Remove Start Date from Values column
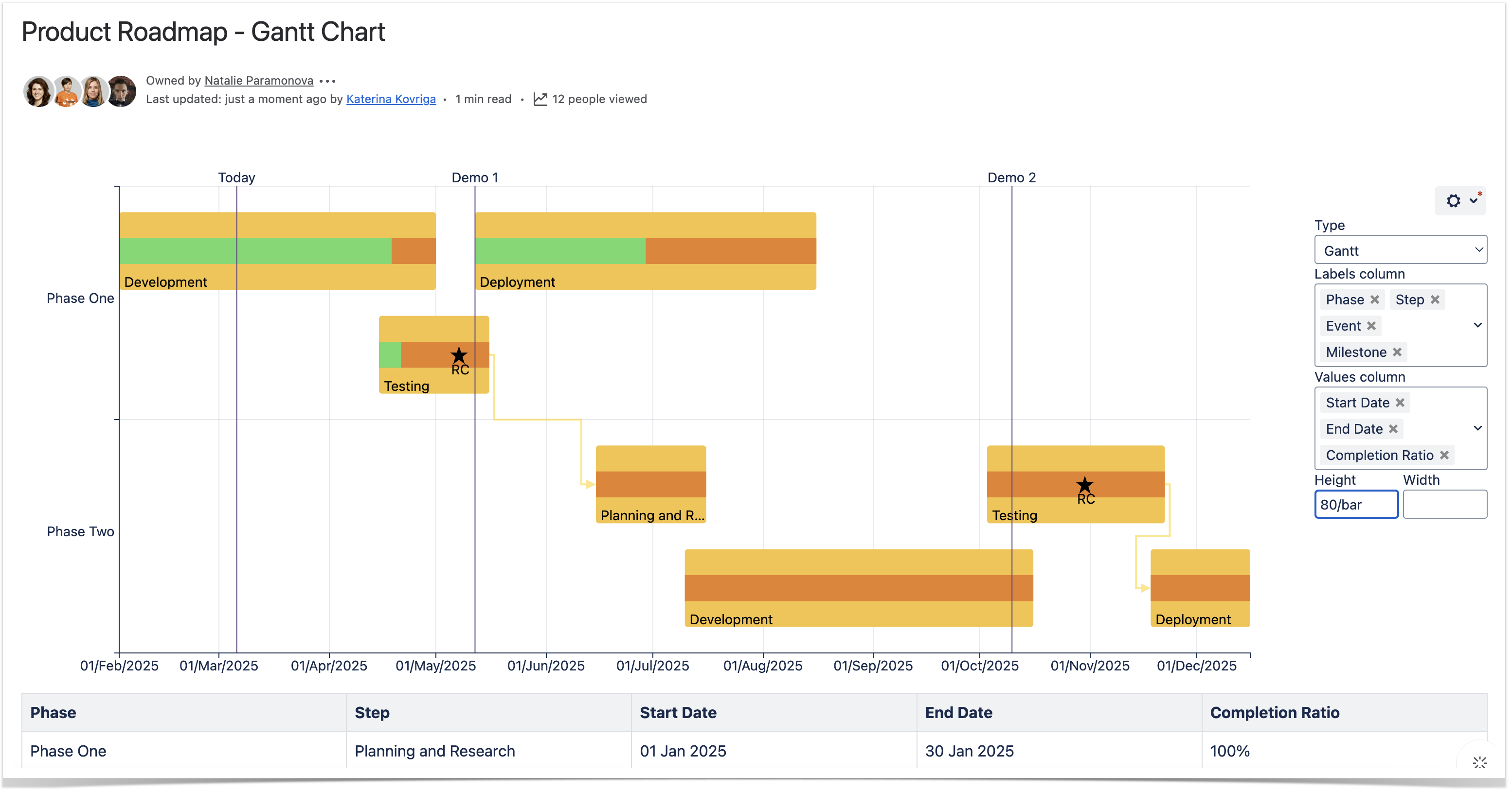Viewport: 1512px width, 792px height. (1400, 403)
